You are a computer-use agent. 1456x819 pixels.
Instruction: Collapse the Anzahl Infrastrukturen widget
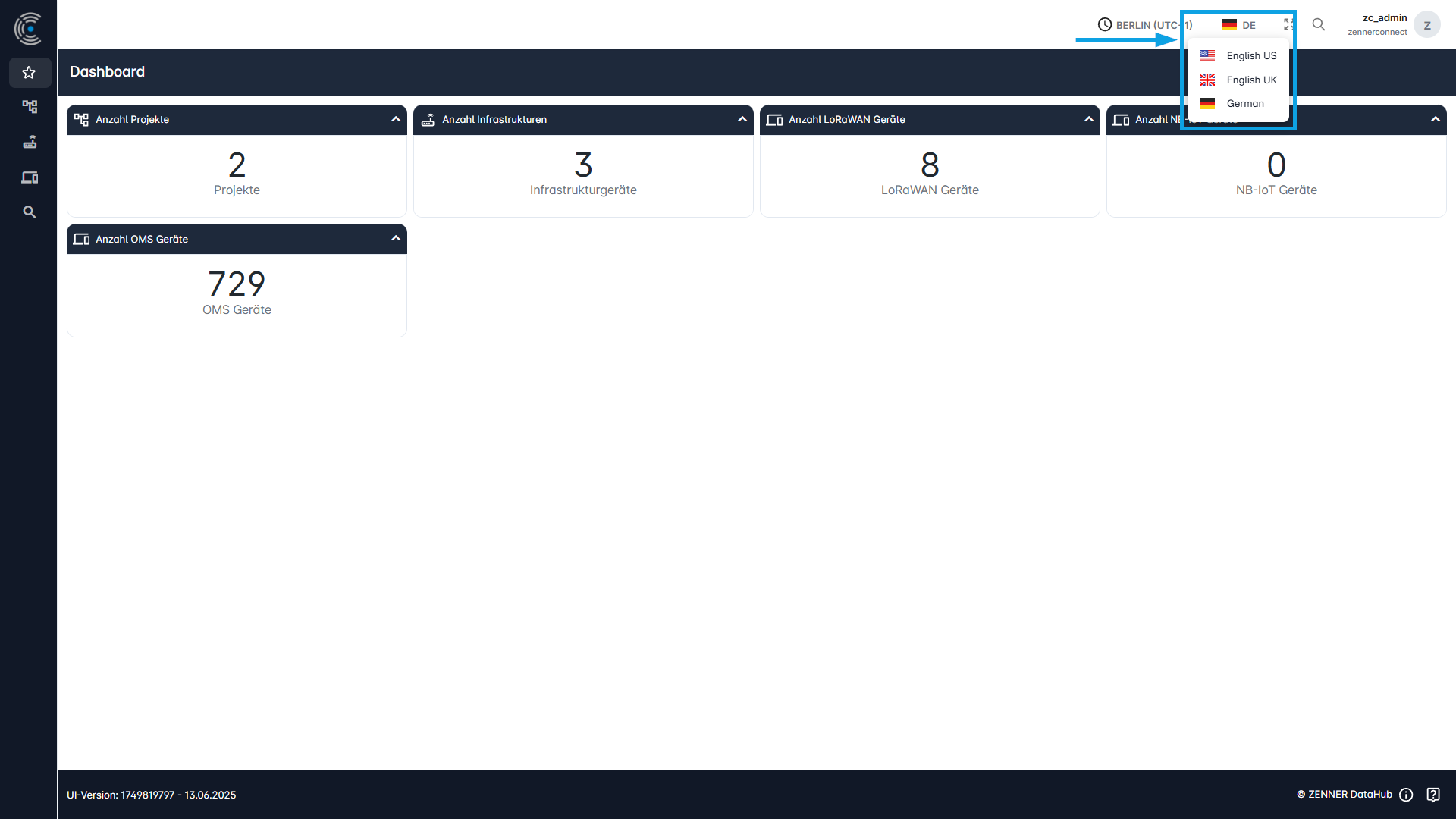[x=742, y=119]
